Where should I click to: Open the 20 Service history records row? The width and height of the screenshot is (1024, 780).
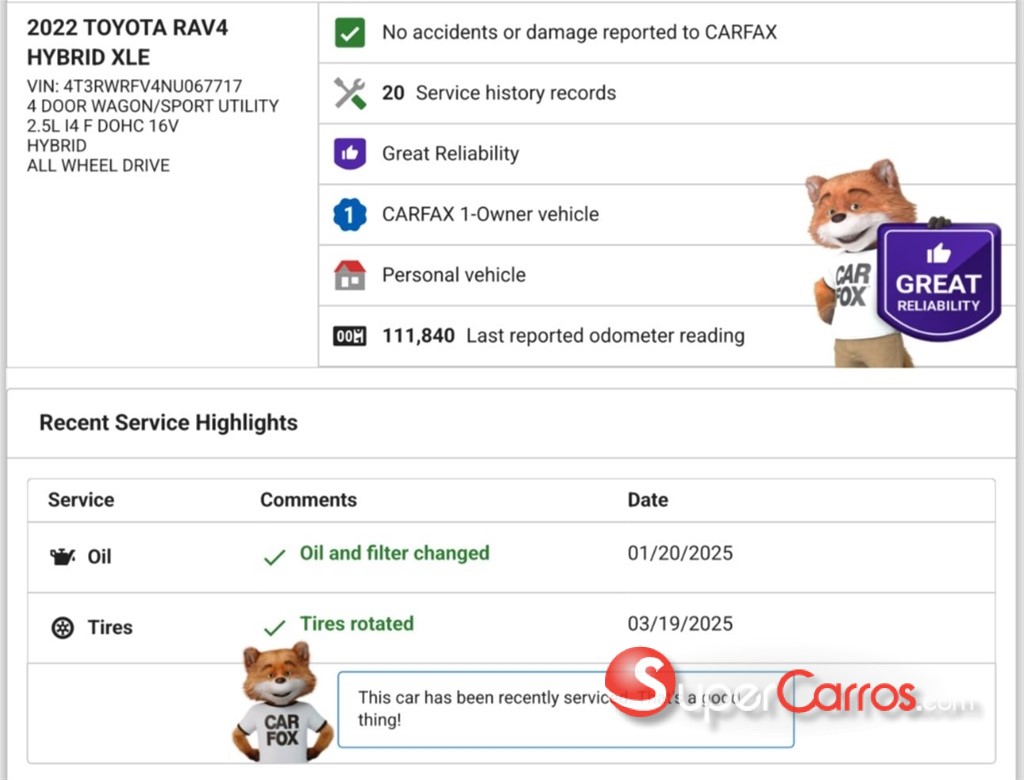pos(498,93)
